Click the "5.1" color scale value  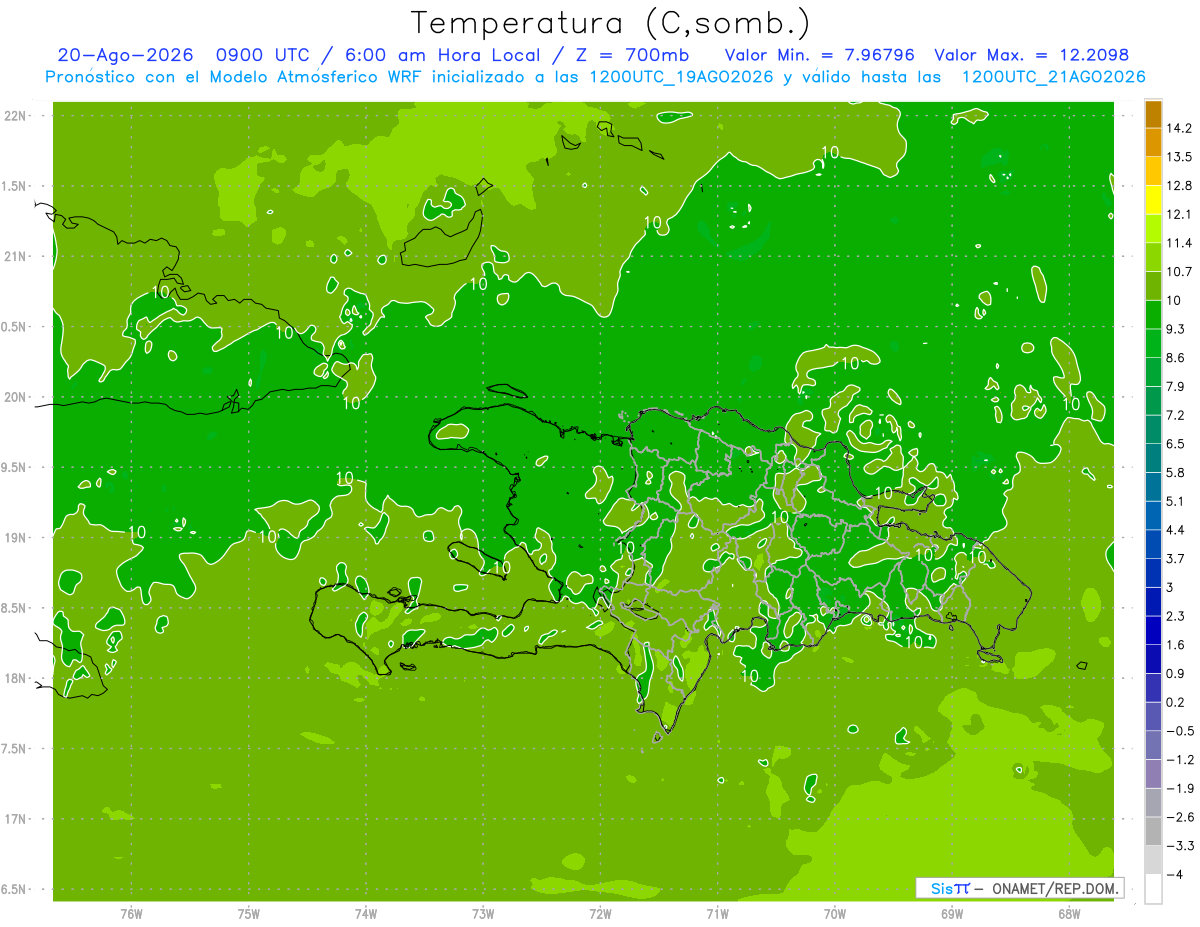tap(1175, 501)
